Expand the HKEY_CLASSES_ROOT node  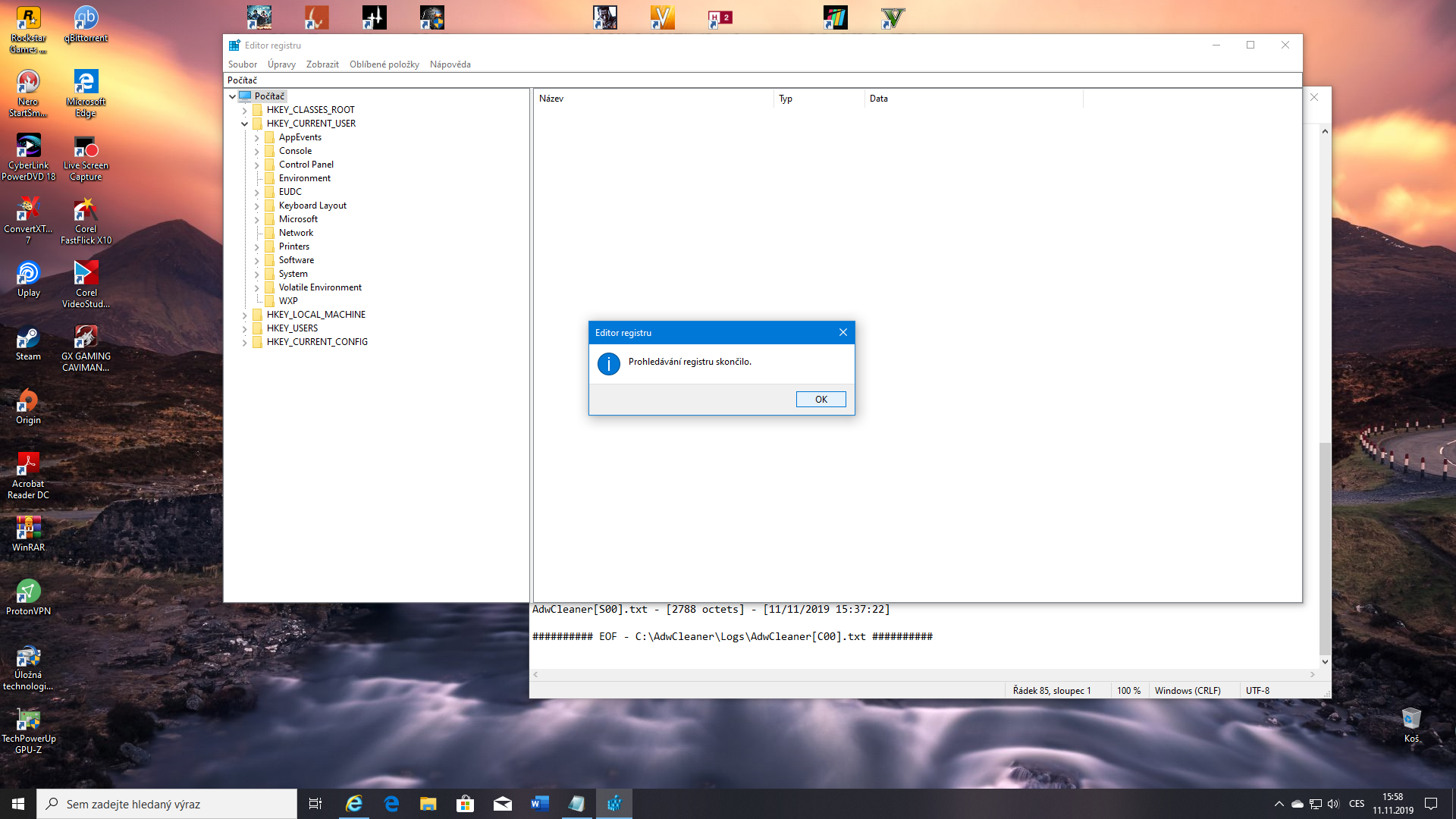244,110
